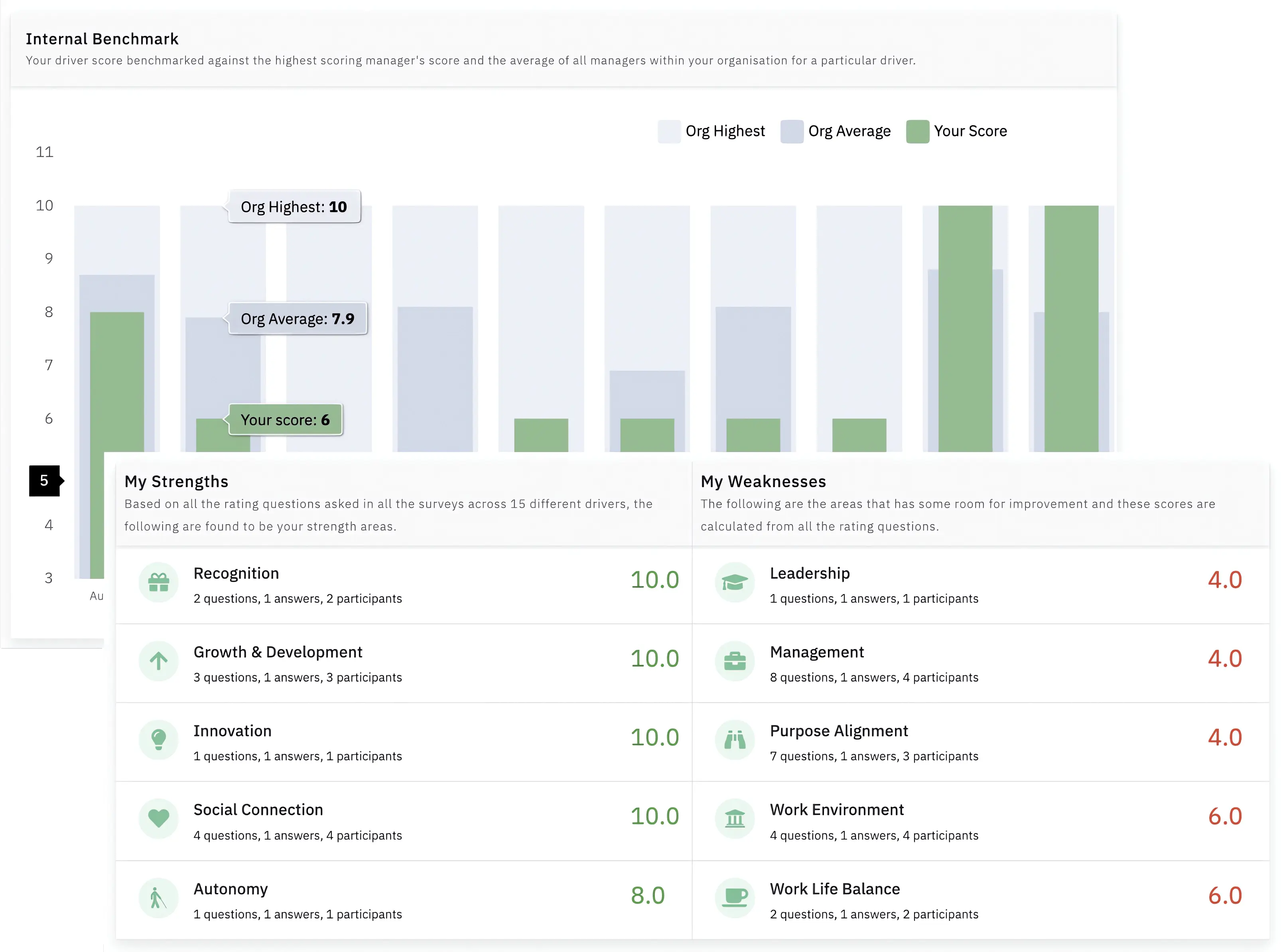
Task: Open the My Strengths section
Action: [x=176, y=481]
